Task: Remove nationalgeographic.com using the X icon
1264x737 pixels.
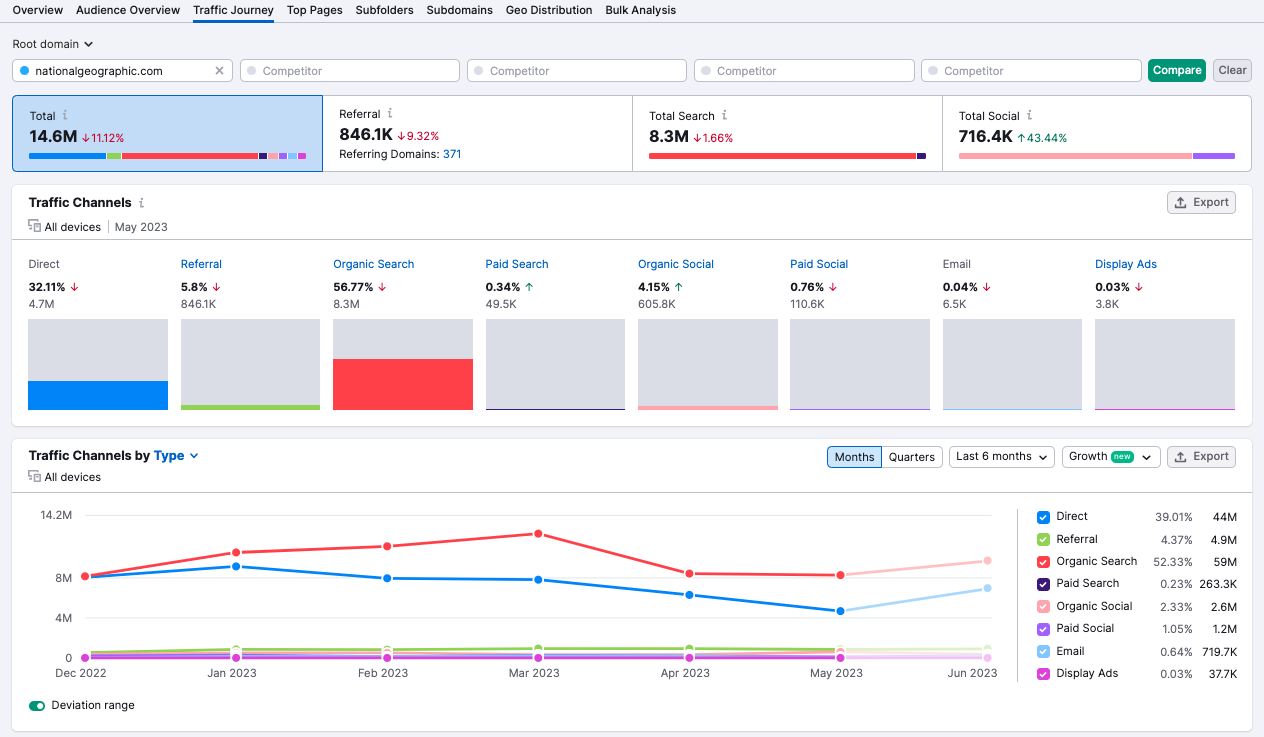Action: tap(219, 70)
